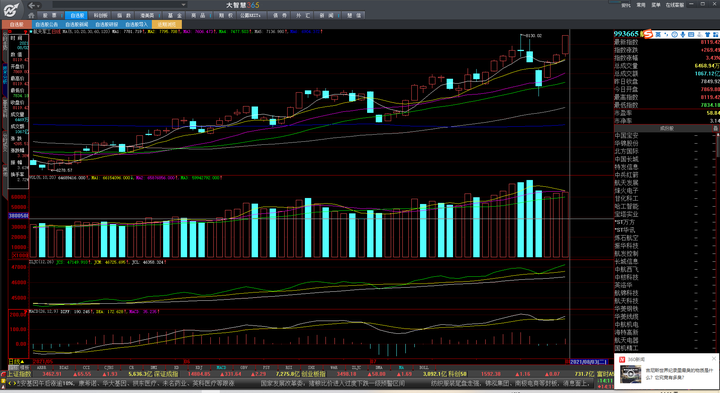
Task: Expand the 日线 period selector arrow
Action: click(22, 362)
